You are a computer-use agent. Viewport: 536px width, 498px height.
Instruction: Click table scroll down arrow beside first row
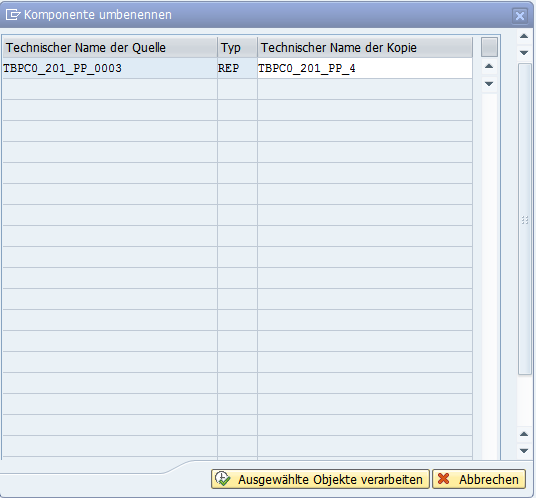489,84
